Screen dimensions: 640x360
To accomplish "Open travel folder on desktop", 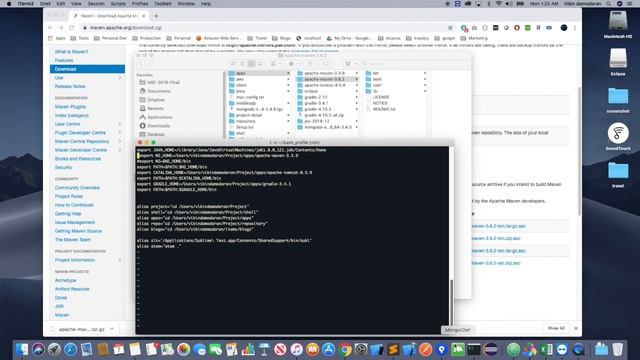I will [x=618, y=174].
